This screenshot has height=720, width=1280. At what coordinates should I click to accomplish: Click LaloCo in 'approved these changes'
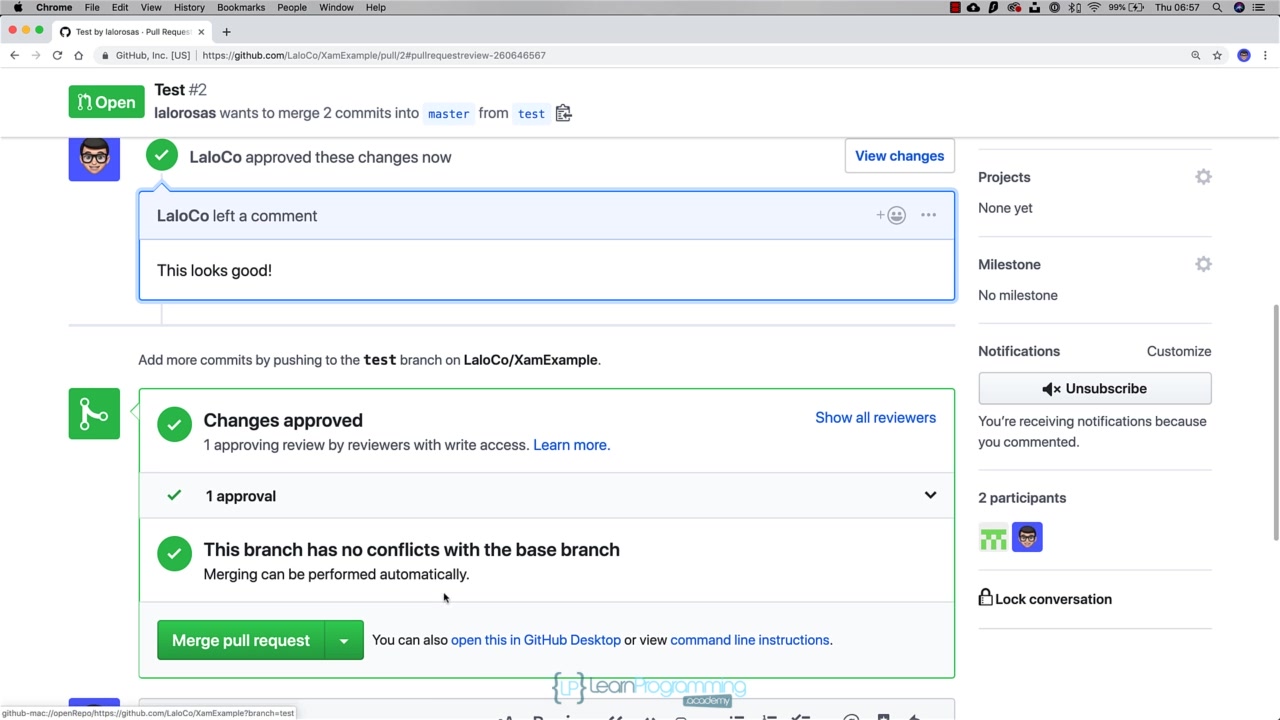point(215,157)
